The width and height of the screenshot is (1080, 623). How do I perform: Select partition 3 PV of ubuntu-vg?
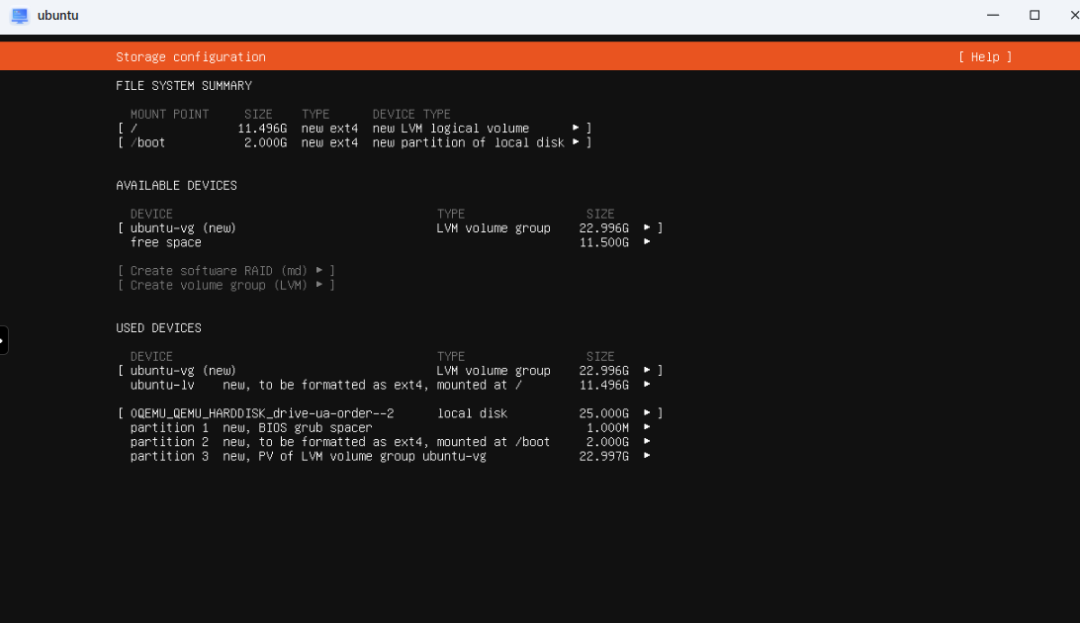391,457
